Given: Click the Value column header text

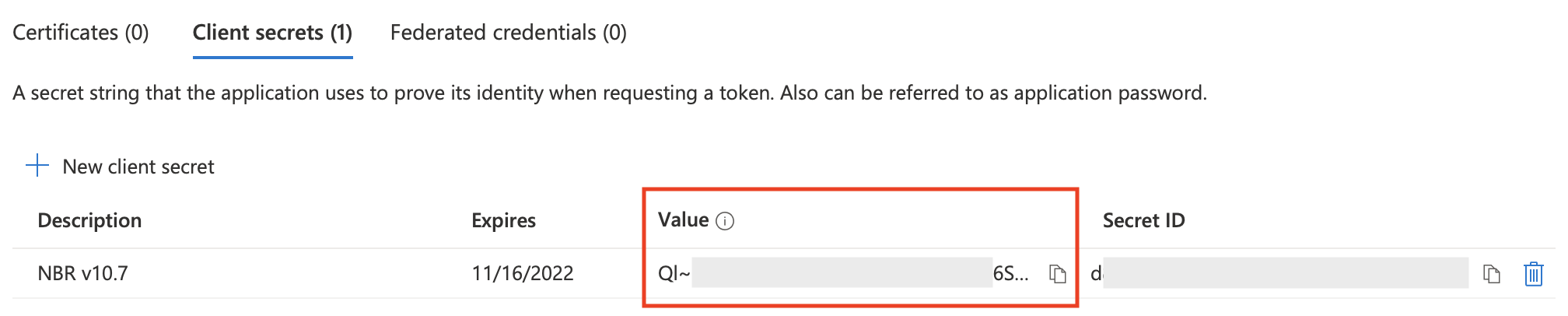Looking at the screenshot, I should pos(683,220).
